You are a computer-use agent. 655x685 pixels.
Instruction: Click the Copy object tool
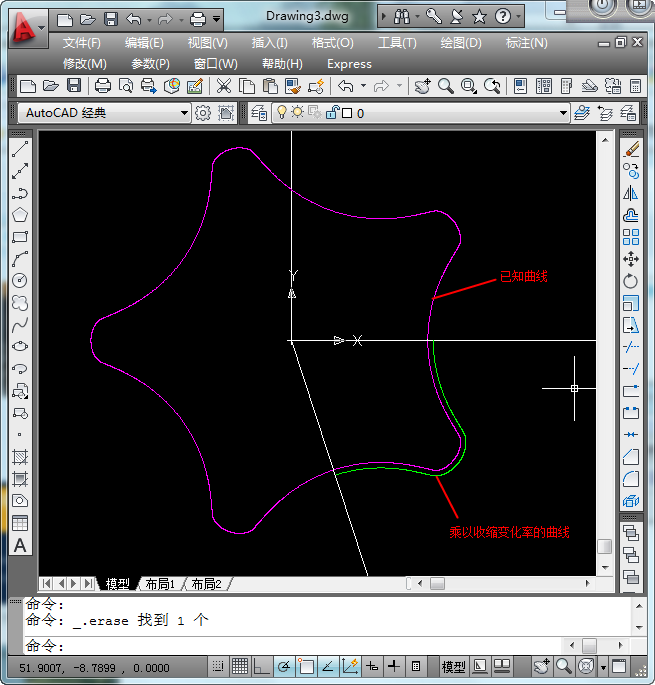pos(631,171)
